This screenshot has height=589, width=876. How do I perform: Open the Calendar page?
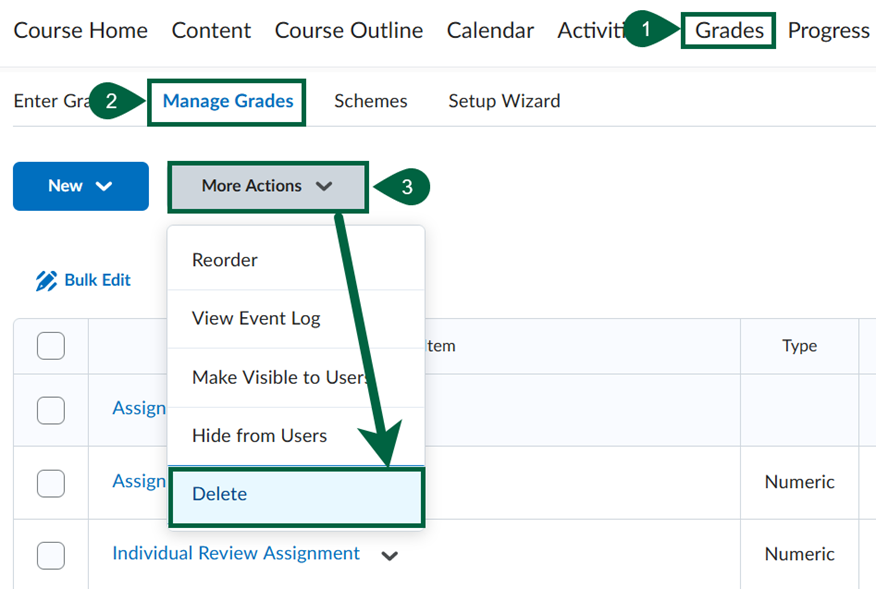click(x=490, y=30)
